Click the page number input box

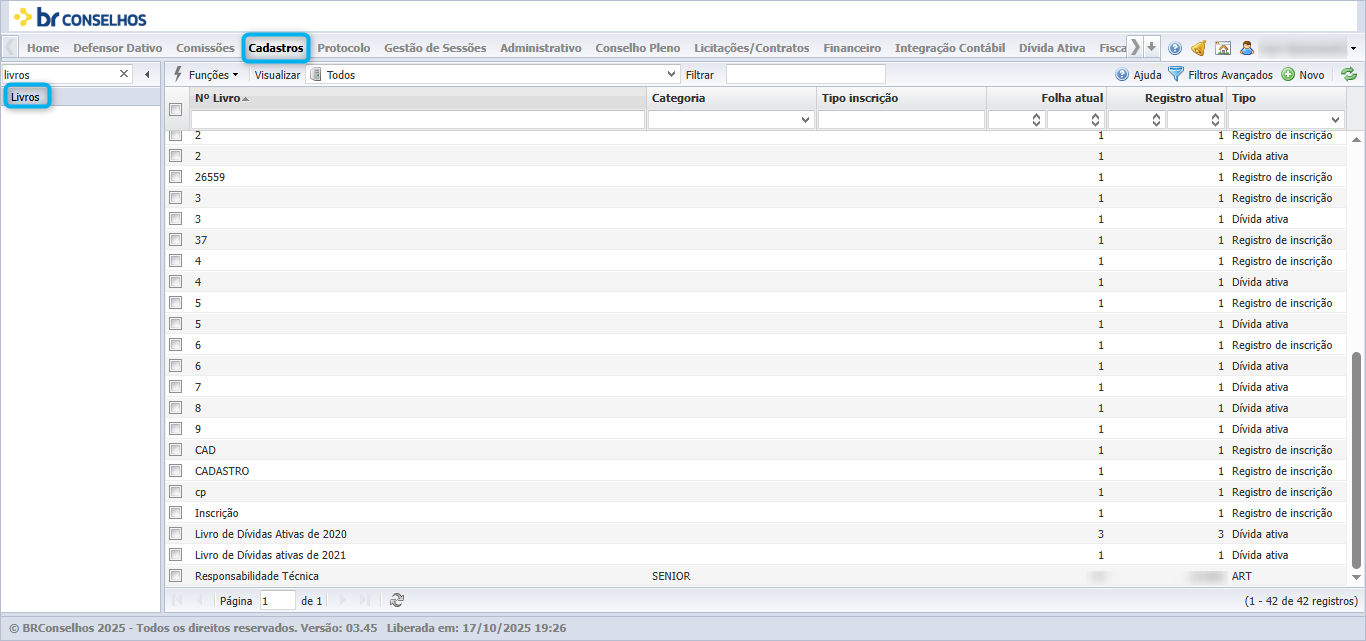(277, 600)
